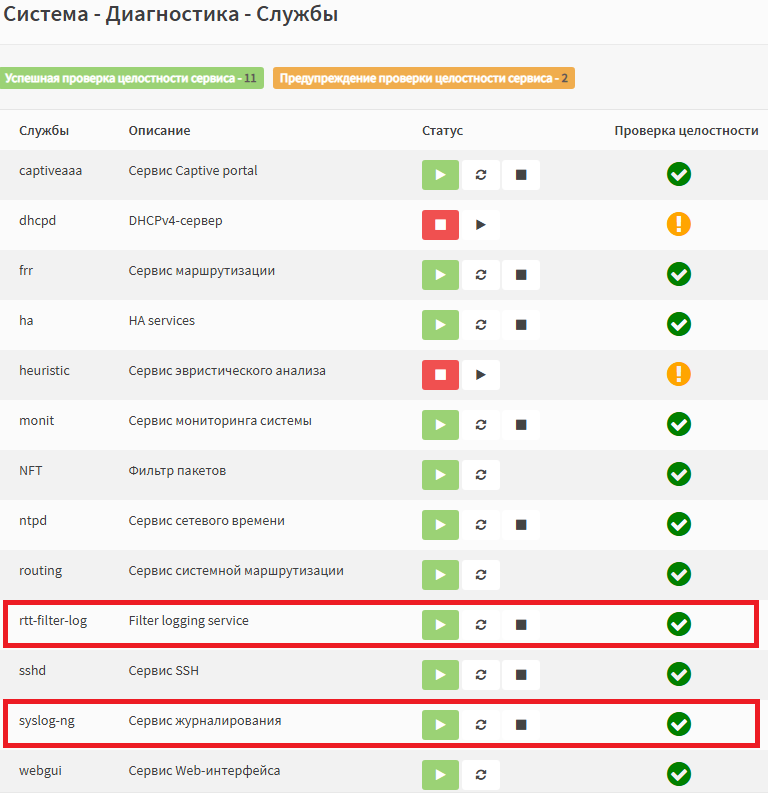The image size is (768, 793).
Task: Restart the ha service
Action: pos(481,325)
